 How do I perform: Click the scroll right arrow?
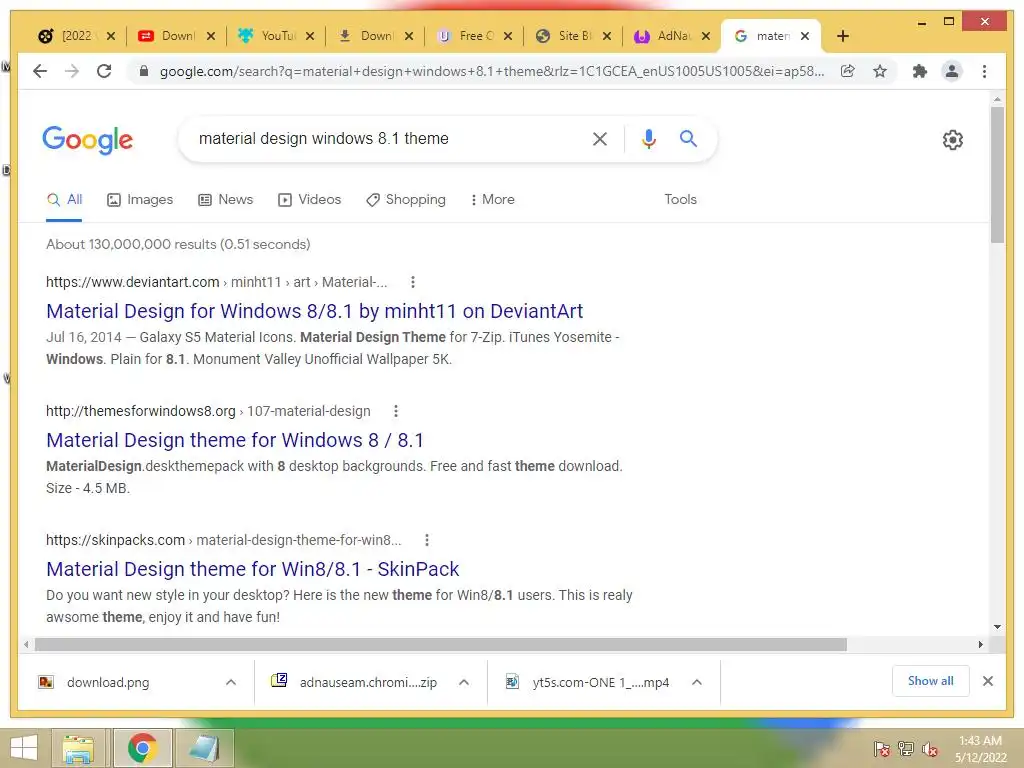coord(980,645)
